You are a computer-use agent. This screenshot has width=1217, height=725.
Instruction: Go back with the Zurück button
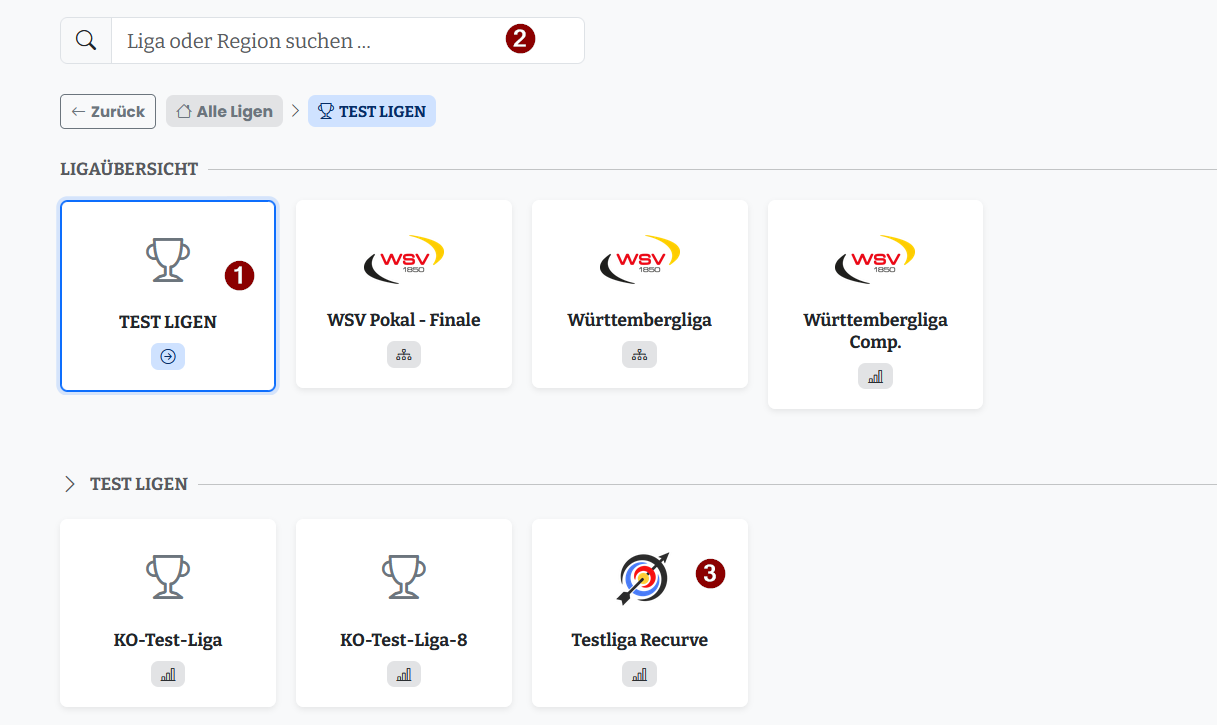[108, 111]
